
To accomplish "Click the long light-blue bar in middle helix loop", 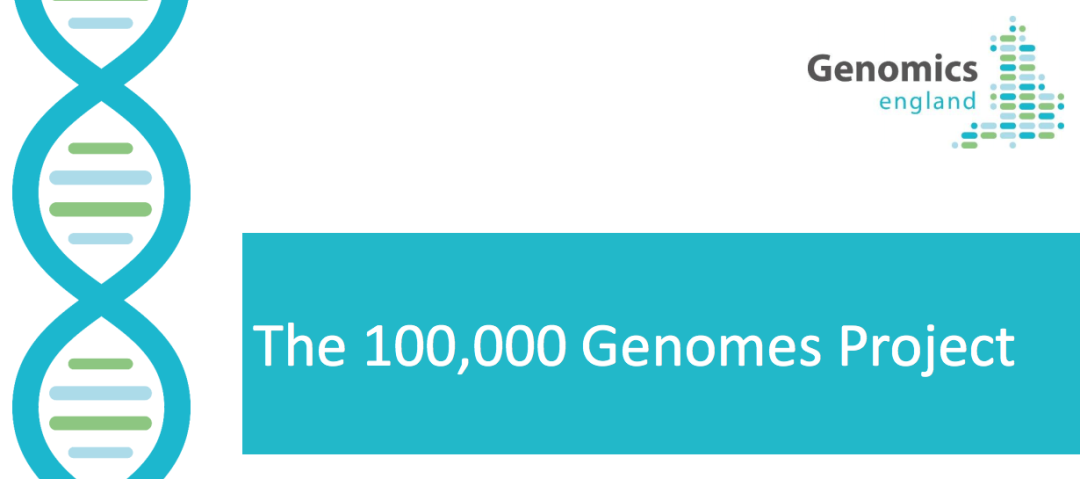I will [x=101, y=178].
